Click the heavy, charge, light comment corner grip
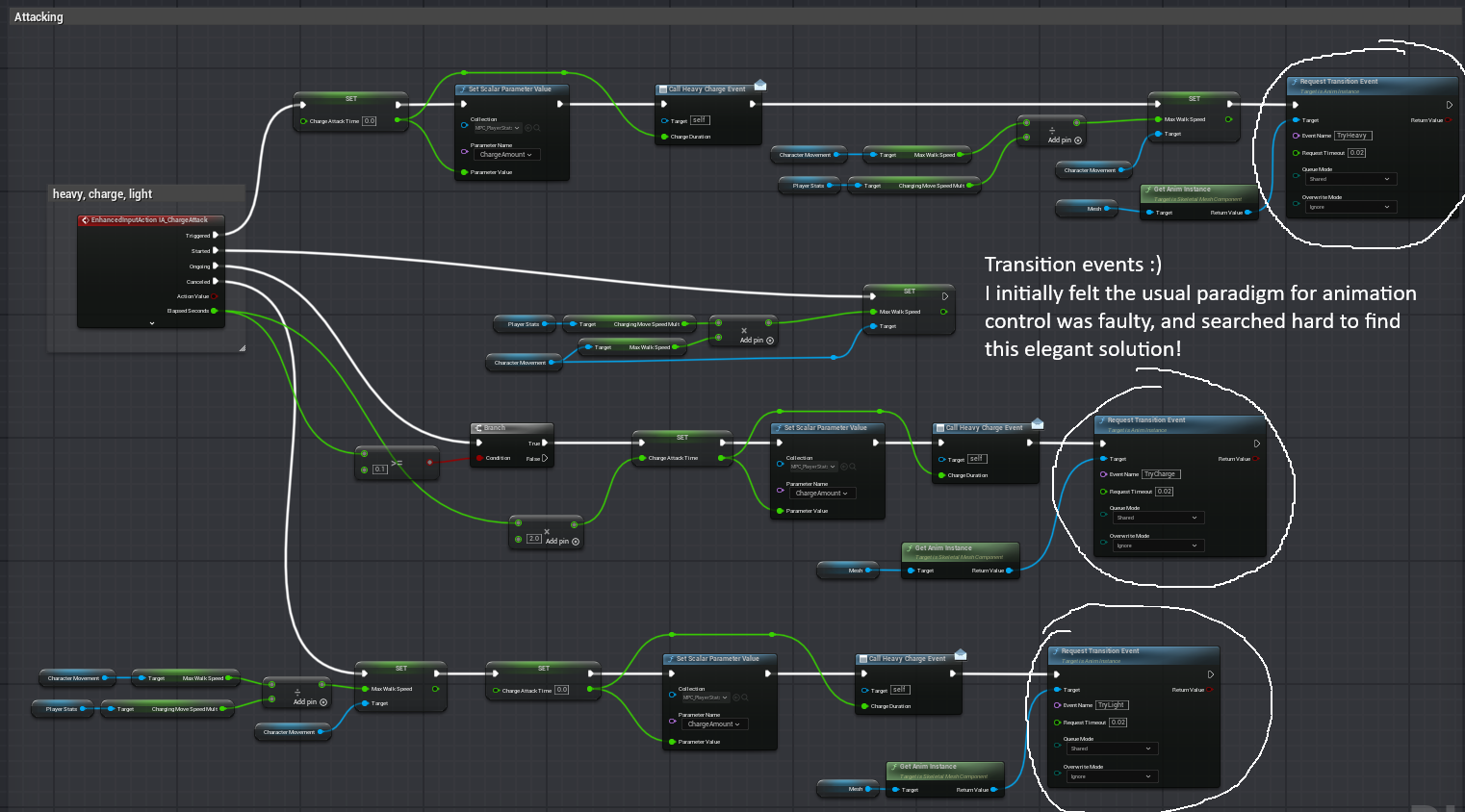1465x812 pixels. point(242,348)
